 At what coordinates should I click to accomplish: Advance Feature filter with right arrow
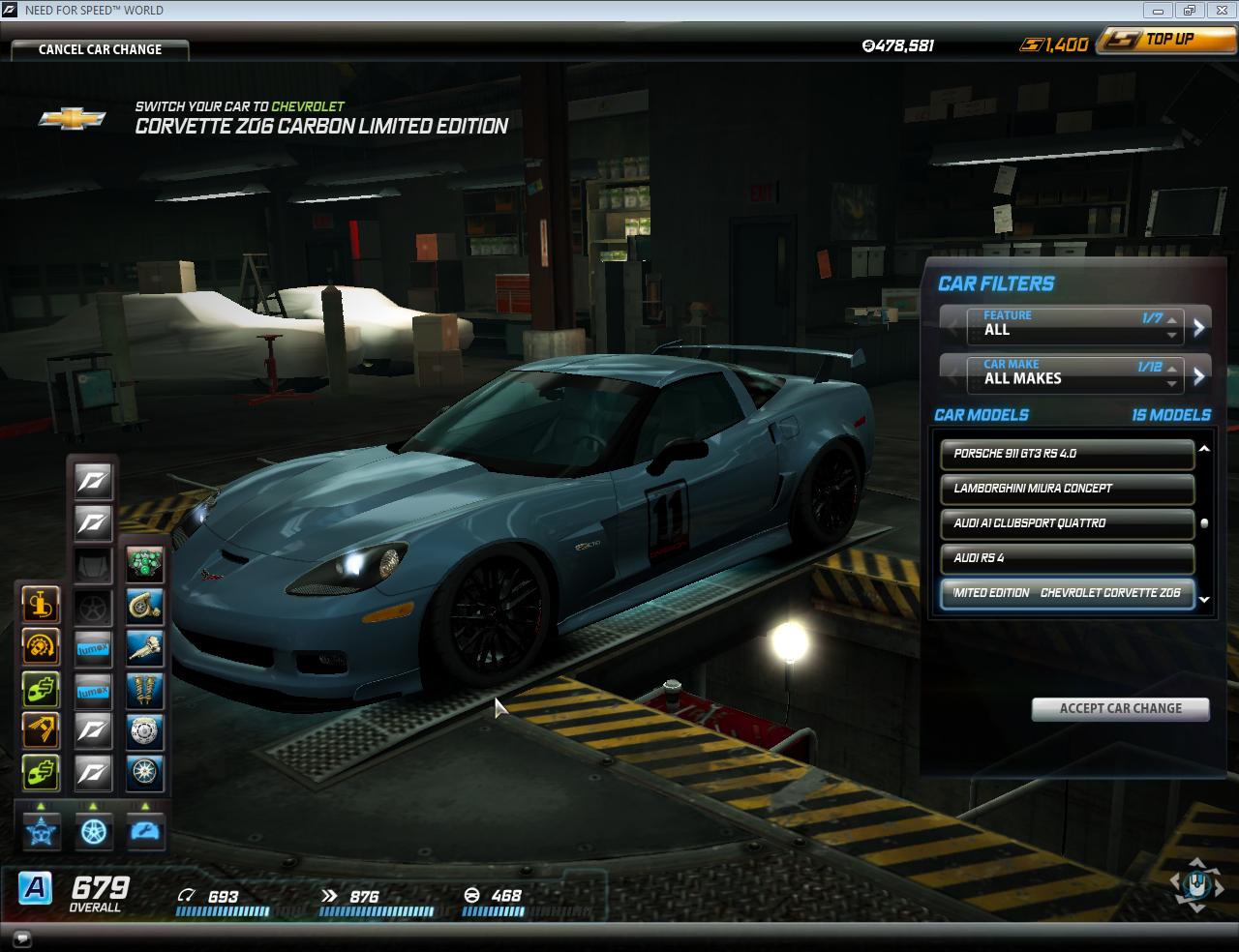click(1199, 327)
